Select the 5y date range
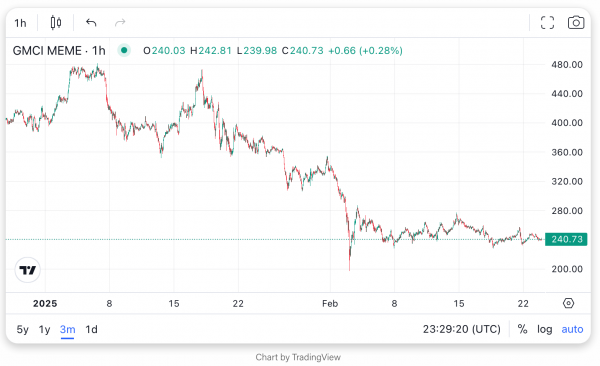 coord(23,329)
